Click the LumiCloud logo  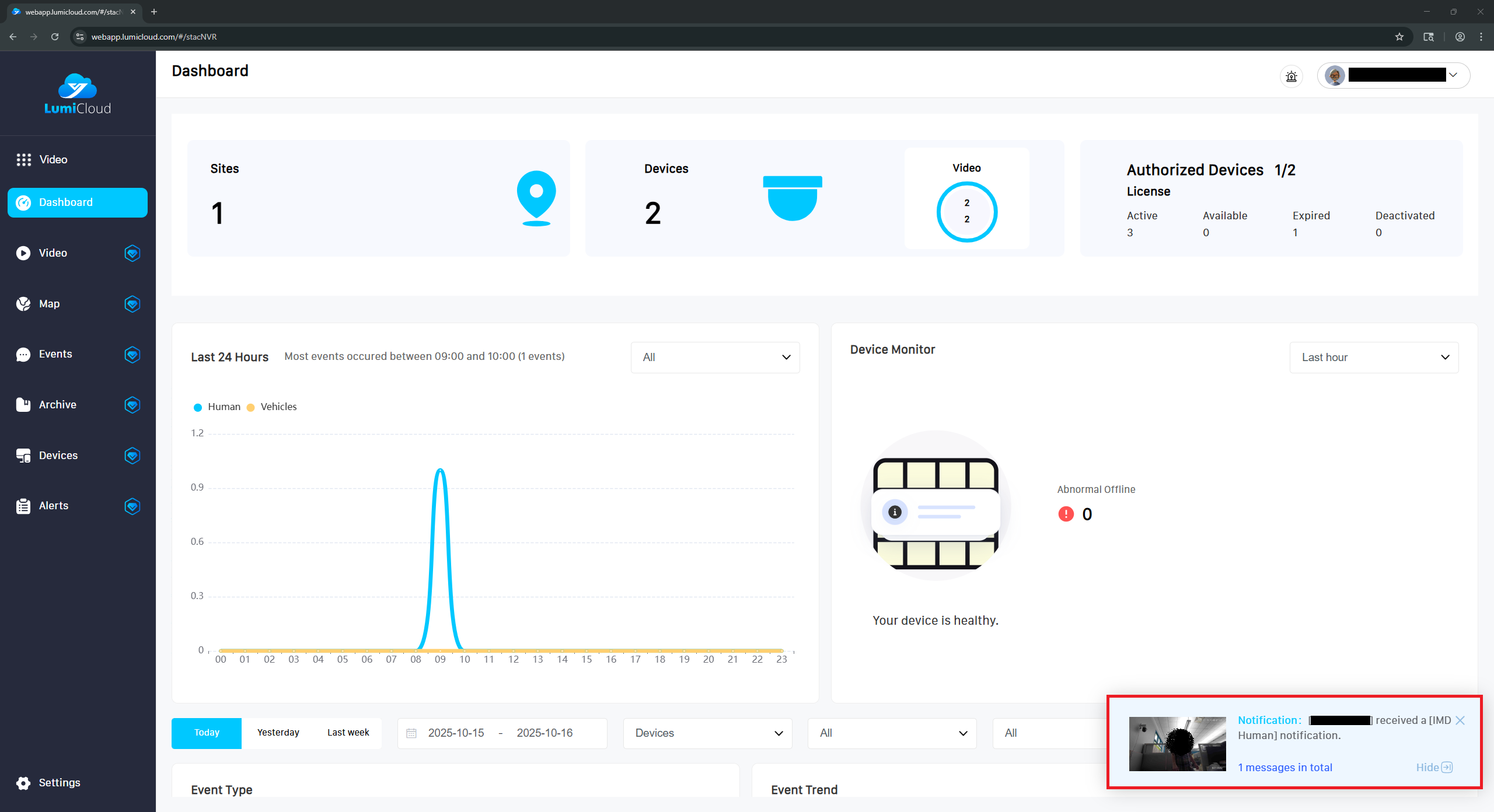(x=78, y=93)
